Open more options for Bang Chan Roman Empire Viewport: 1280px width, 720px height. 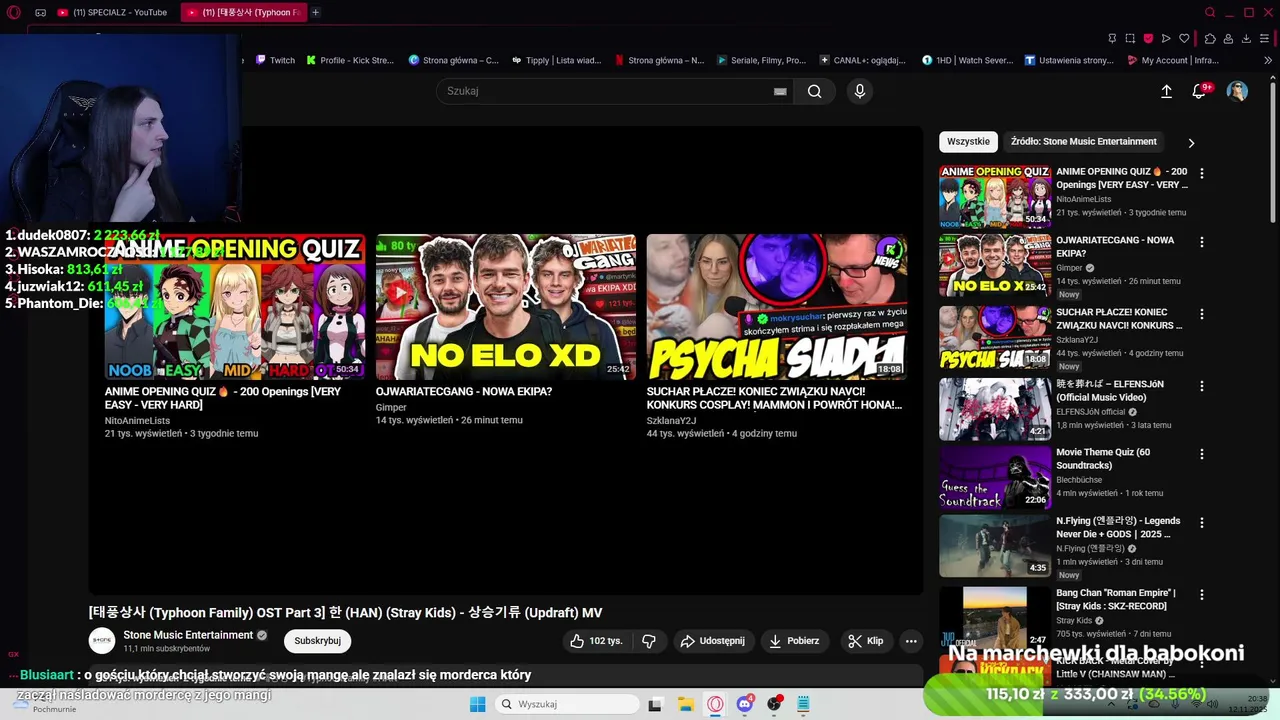click(1202, 594)
